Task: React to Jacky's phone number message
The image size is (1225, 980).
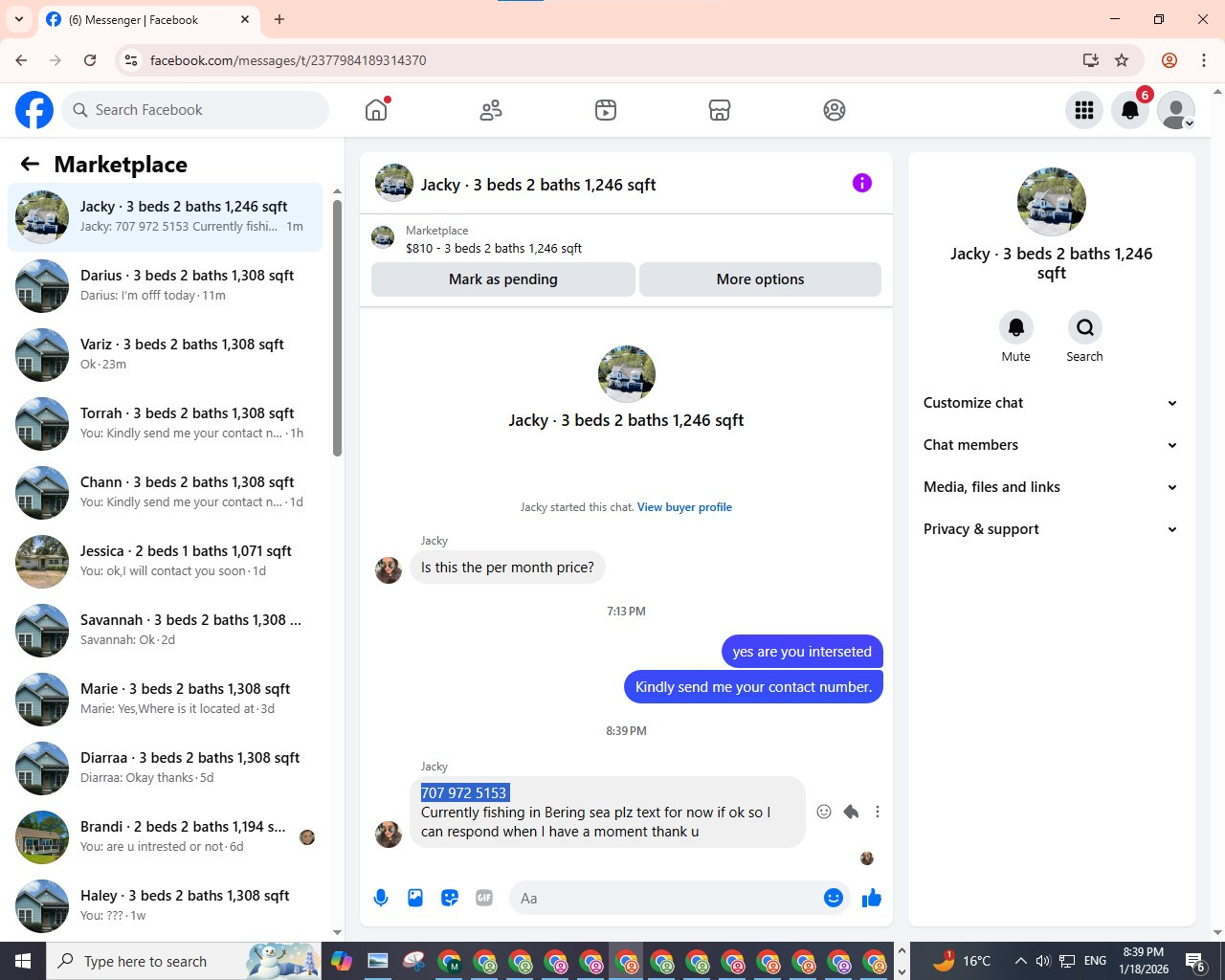Action: tap(824, 812)
